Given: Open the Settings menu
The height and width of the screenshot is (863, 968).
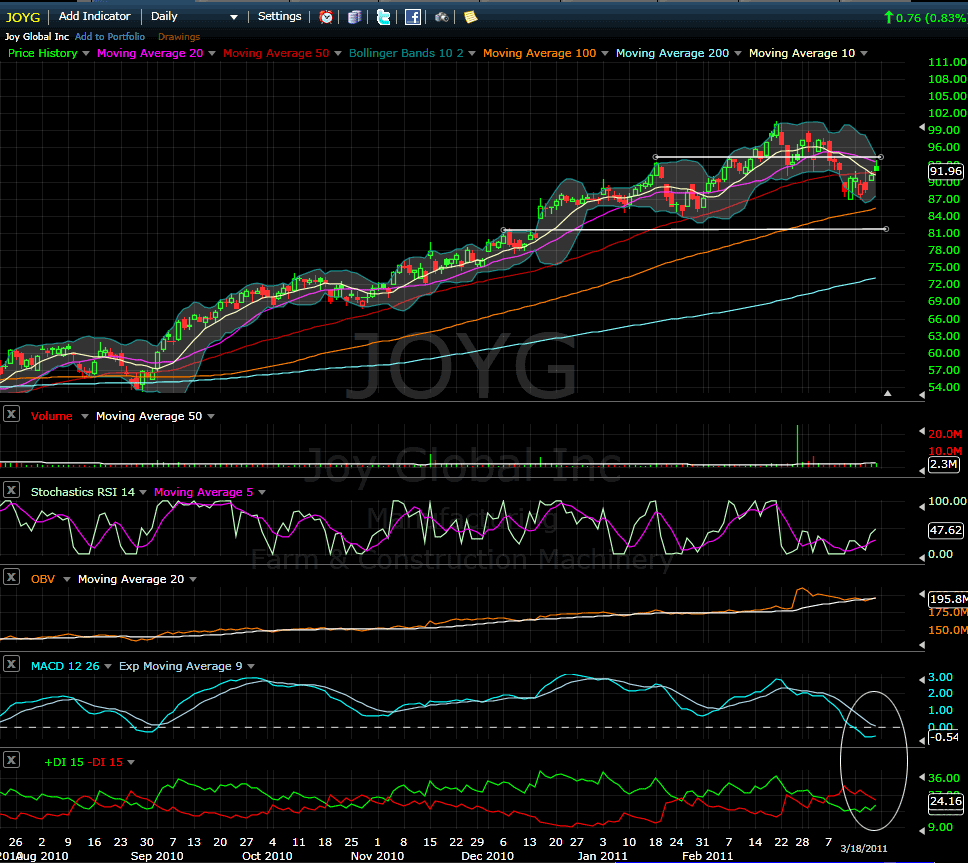Looking at the screenshot, I should pos(279,17).
